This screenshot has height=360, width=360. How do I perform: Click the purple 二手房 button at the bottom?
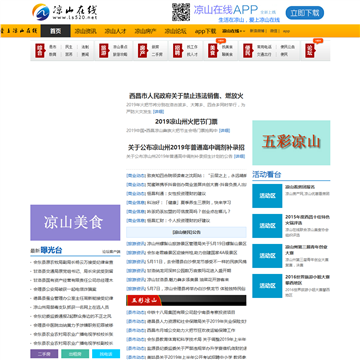tap(44, 354)
